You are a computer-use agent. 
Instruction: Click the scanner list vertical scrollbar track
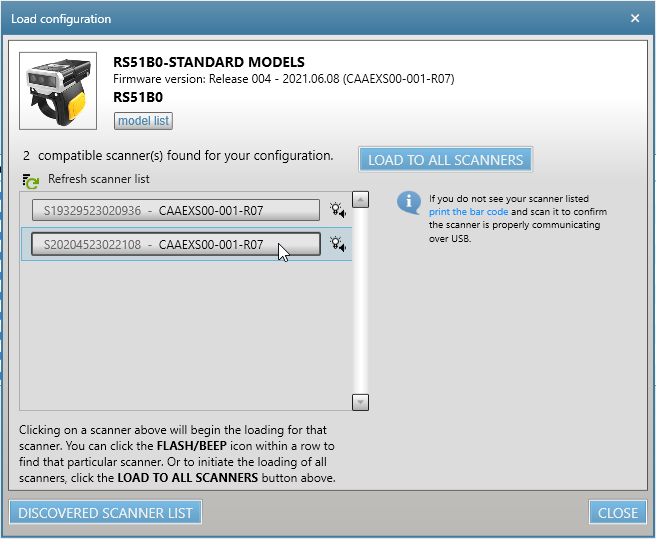[361, 300]
